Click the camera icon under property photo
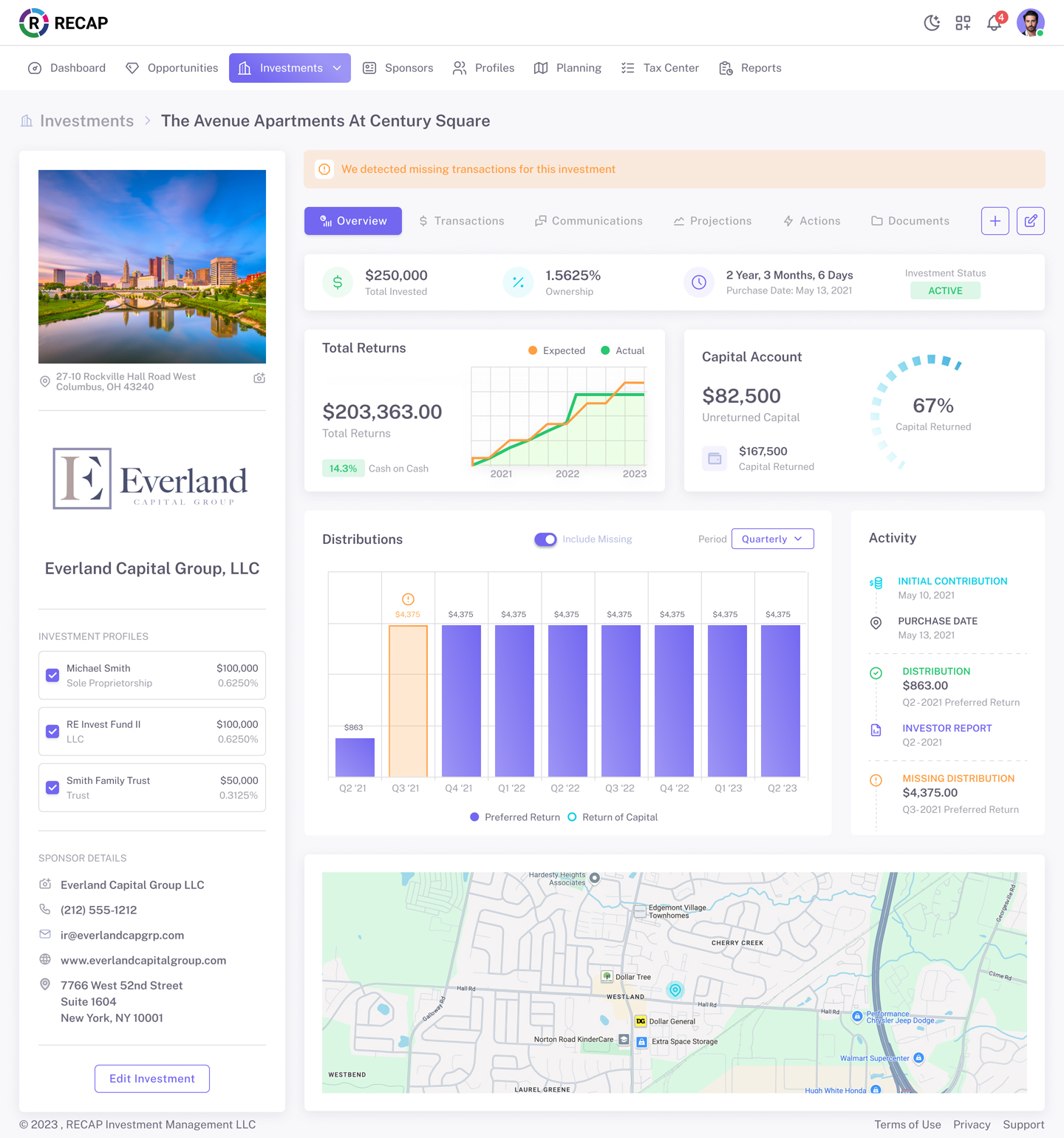Image resolution: width=1064 pixels, height=1138 pixels. [x=259, y=378]
